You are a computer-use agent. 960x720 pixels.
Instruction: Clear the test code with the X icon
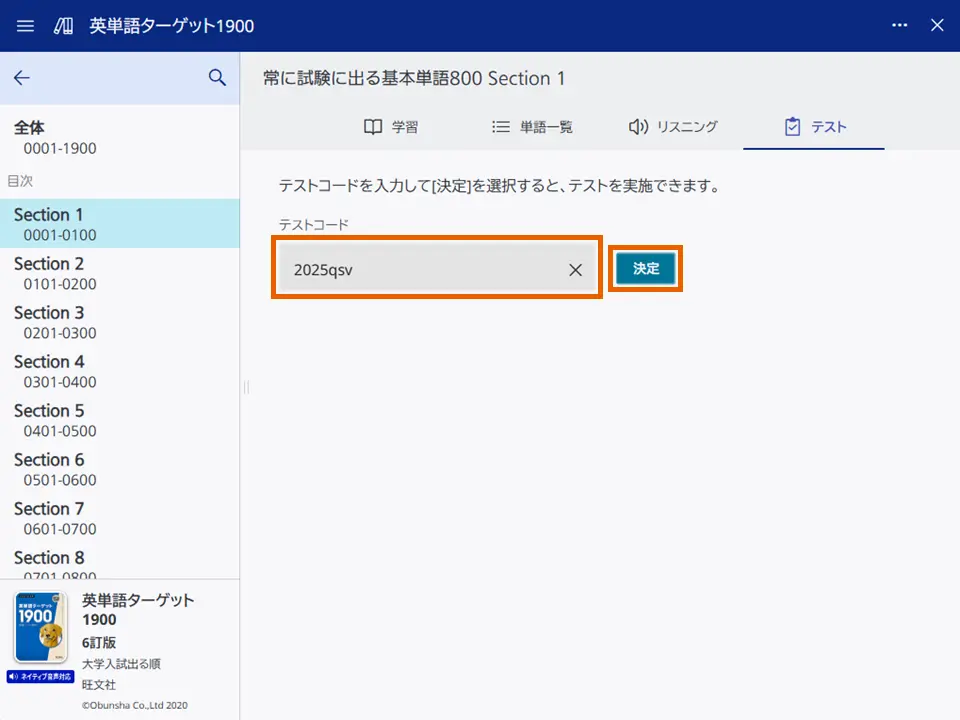[x=575, y=269]
